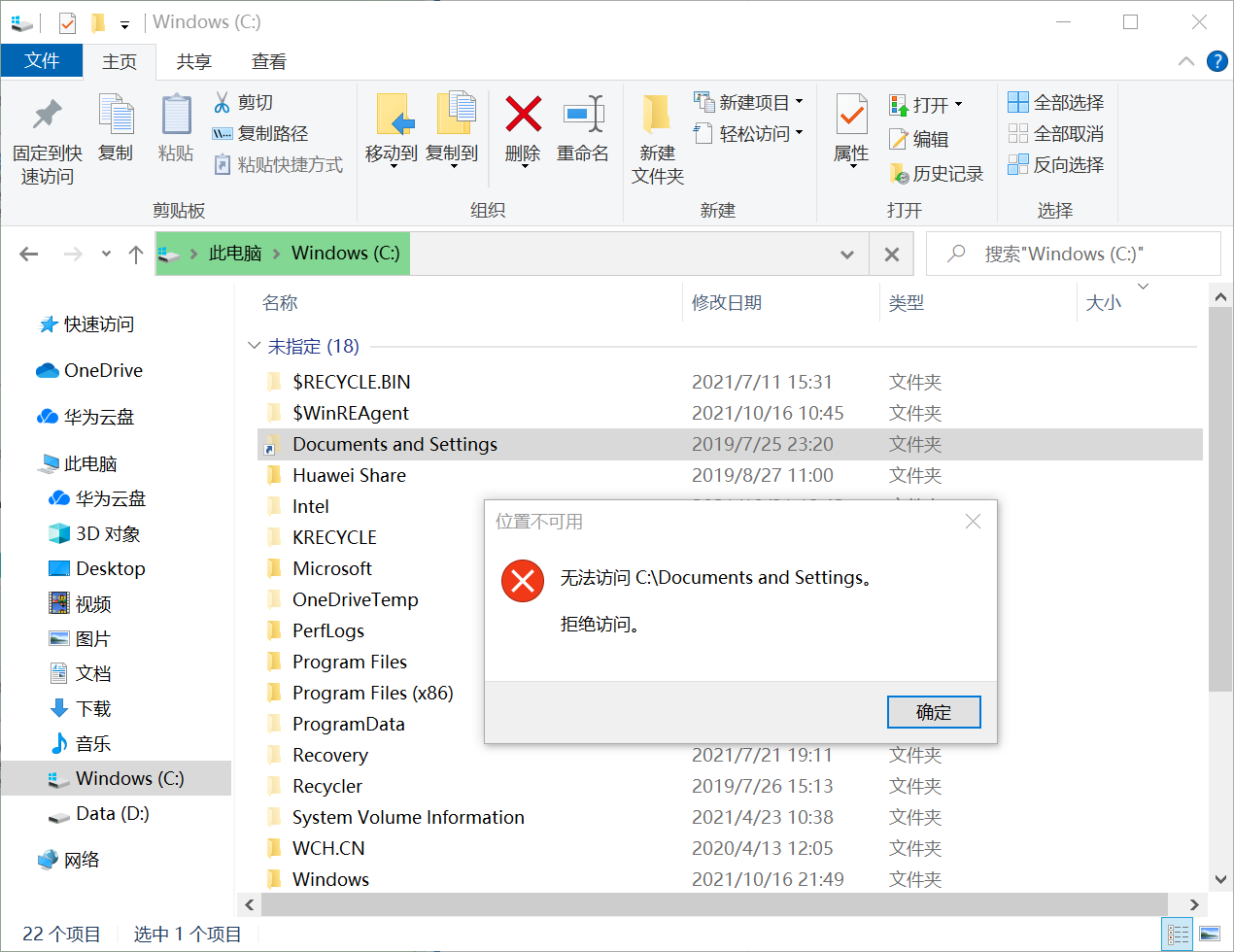
Task: Click the Rename (重命名) icon
Action: pos(583,115)
